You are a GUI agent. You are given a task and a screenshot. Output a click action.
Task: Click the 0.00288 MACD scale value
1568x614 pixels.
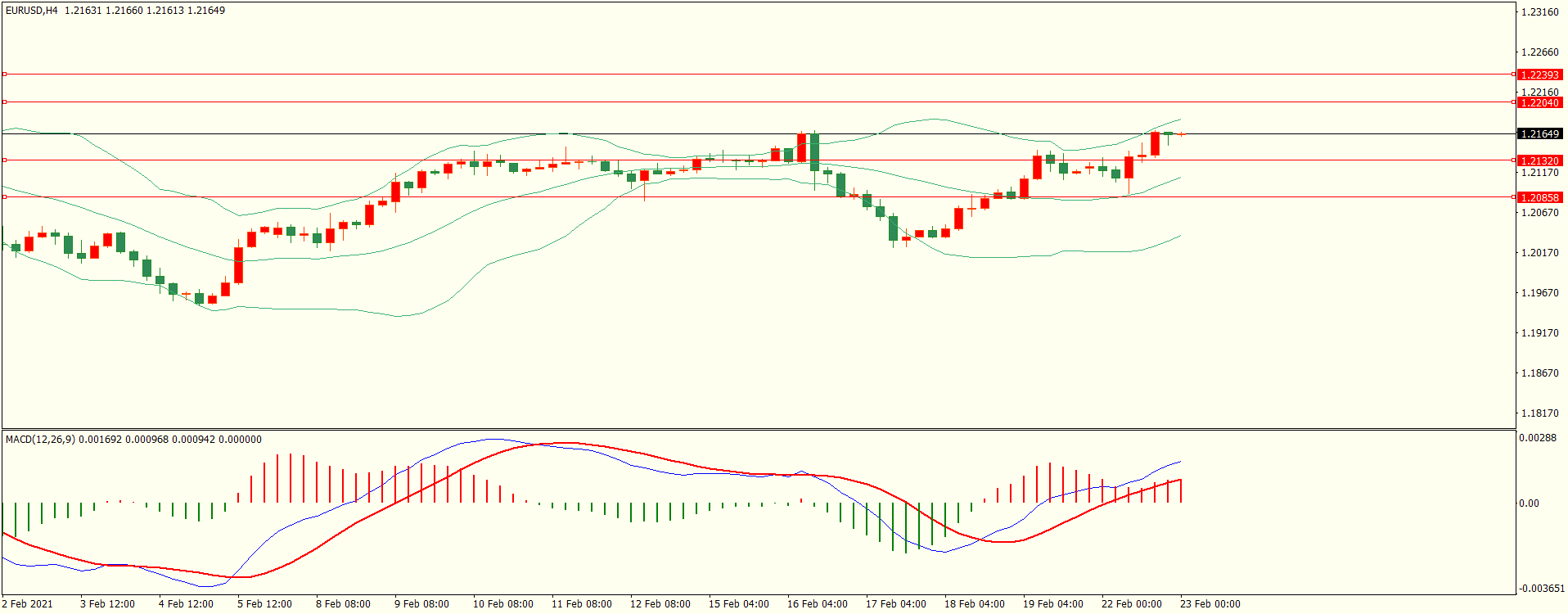point(1537,438)
